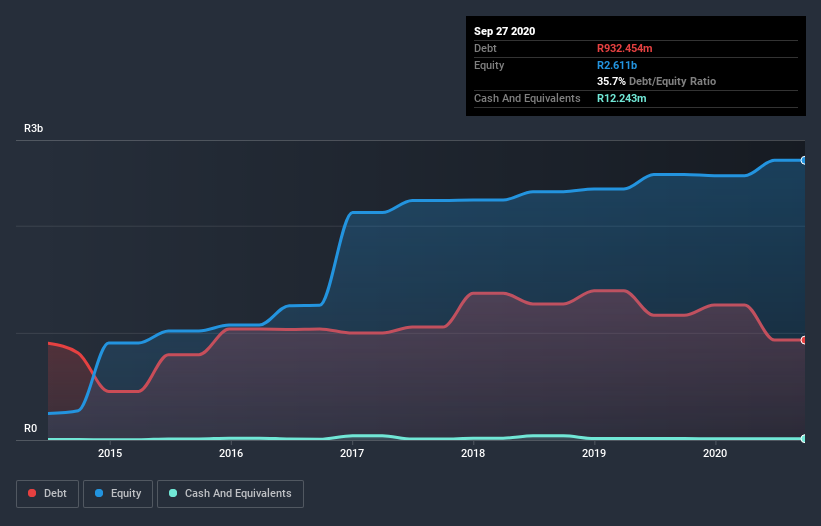Click the 35.7% Debt/Equity Ratio text

pos(656,82)
